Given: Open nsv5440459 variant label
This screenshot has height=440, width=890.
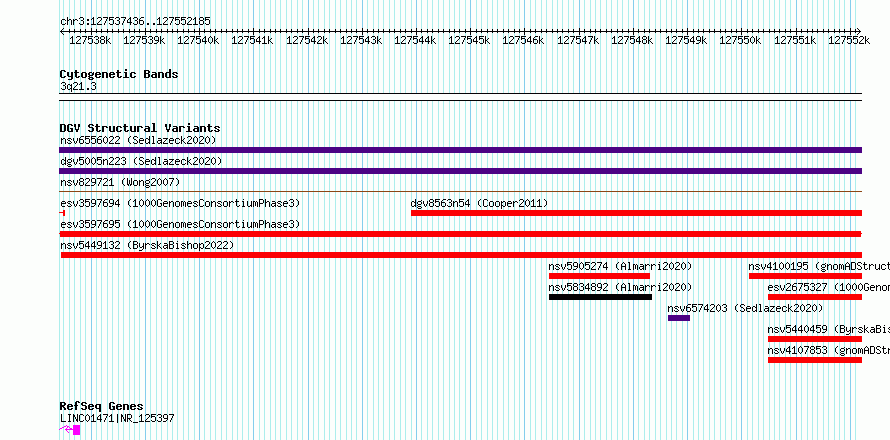Looking at the screenshot, I should coord(829,329).
